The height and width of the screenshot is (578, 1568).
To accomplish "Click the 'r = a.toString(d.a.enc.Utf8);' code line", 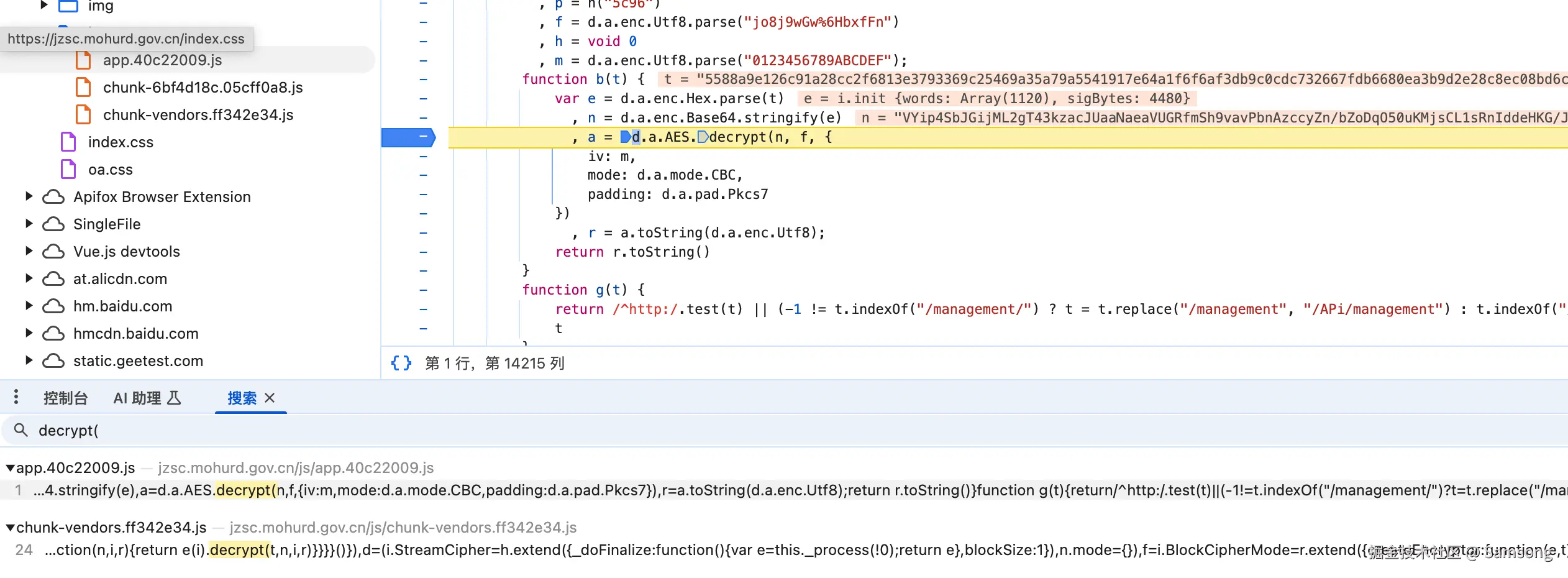I will pyautogui.click(x=707, y=233).
